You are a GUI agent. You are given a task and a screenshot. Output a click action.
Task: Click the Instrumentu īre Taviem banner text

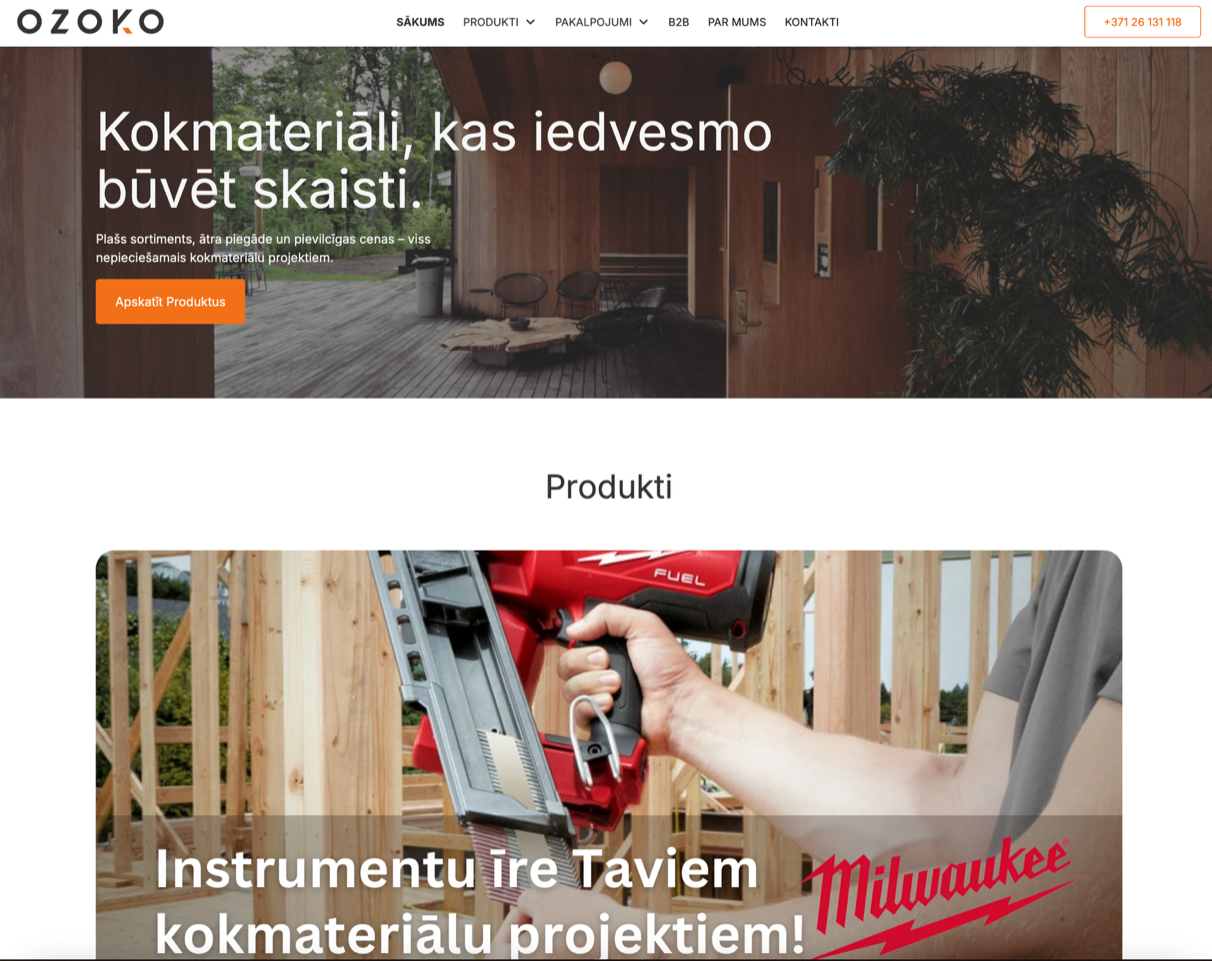pos(457,868)
